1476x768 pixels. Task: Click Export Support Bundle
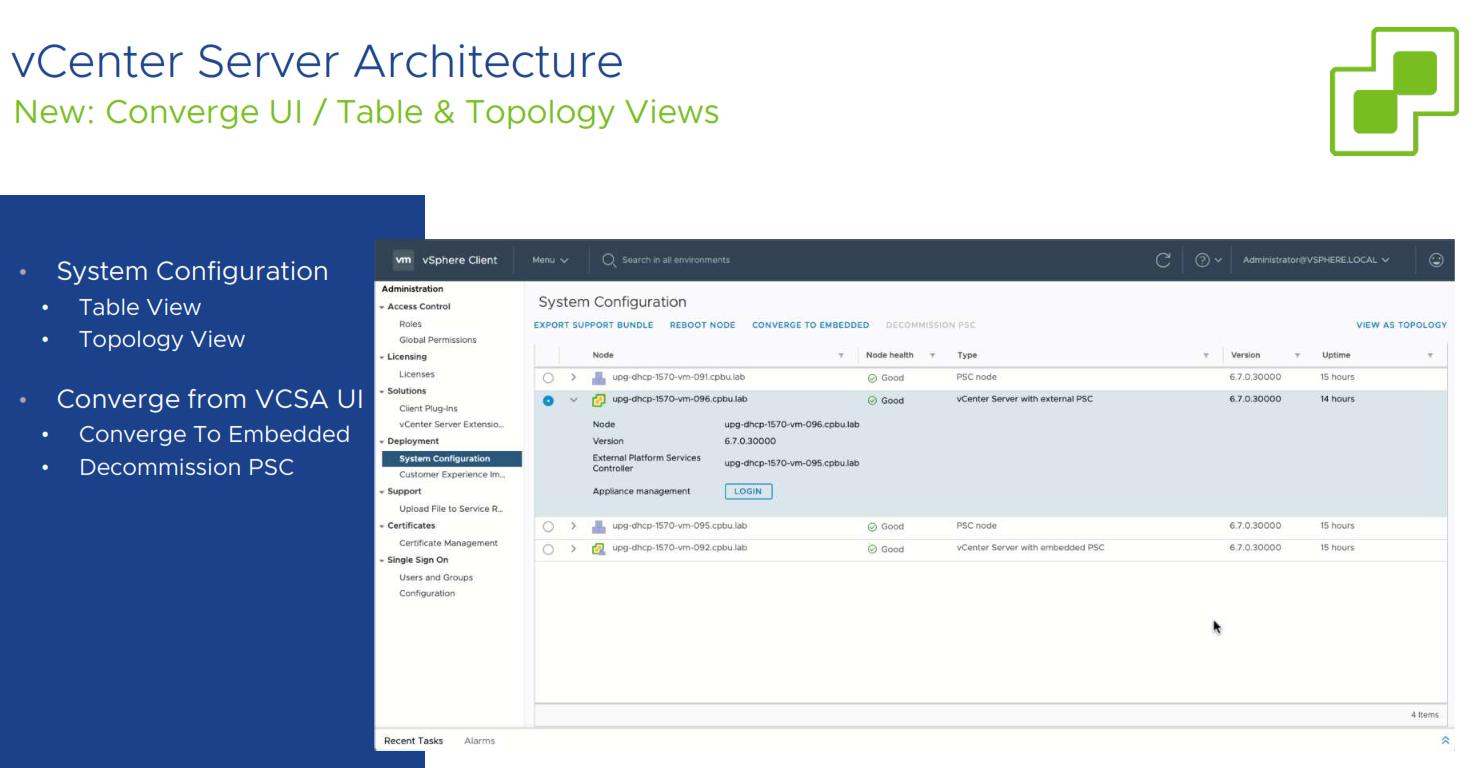coord(593,325)
